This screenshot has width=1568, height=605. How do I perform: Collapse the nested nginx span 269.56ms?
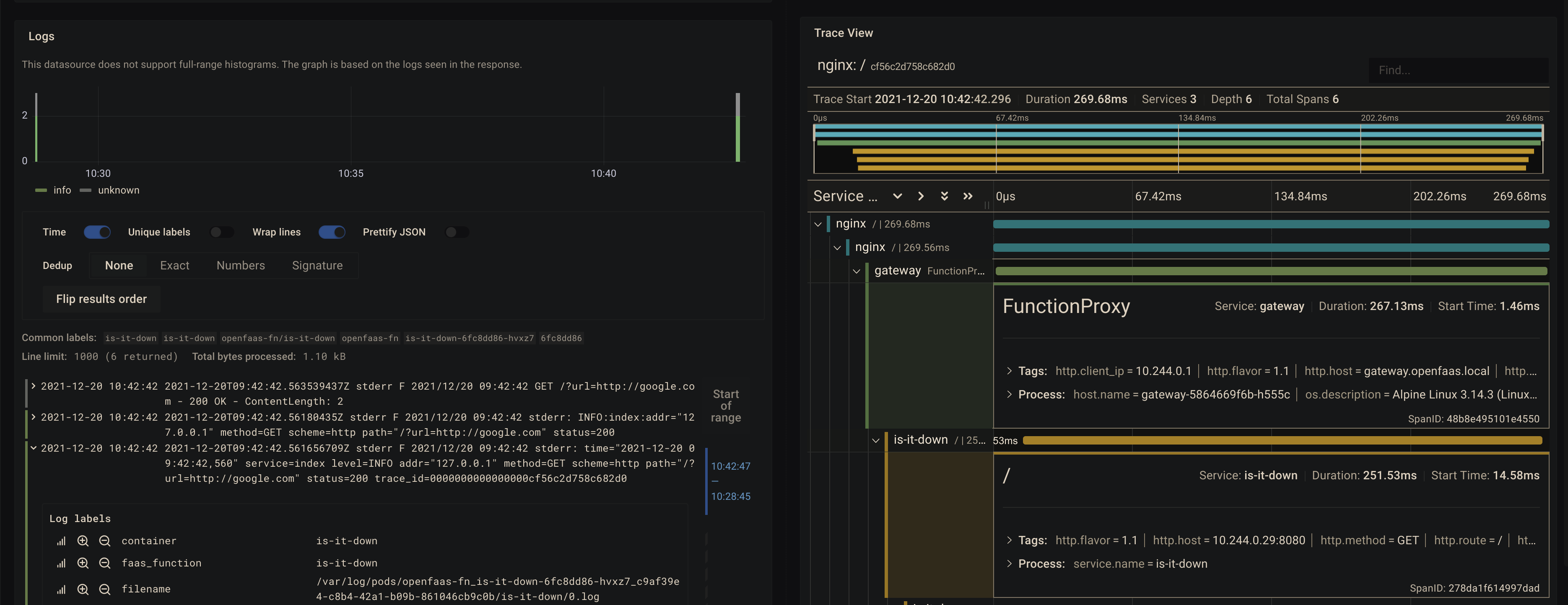837,248
